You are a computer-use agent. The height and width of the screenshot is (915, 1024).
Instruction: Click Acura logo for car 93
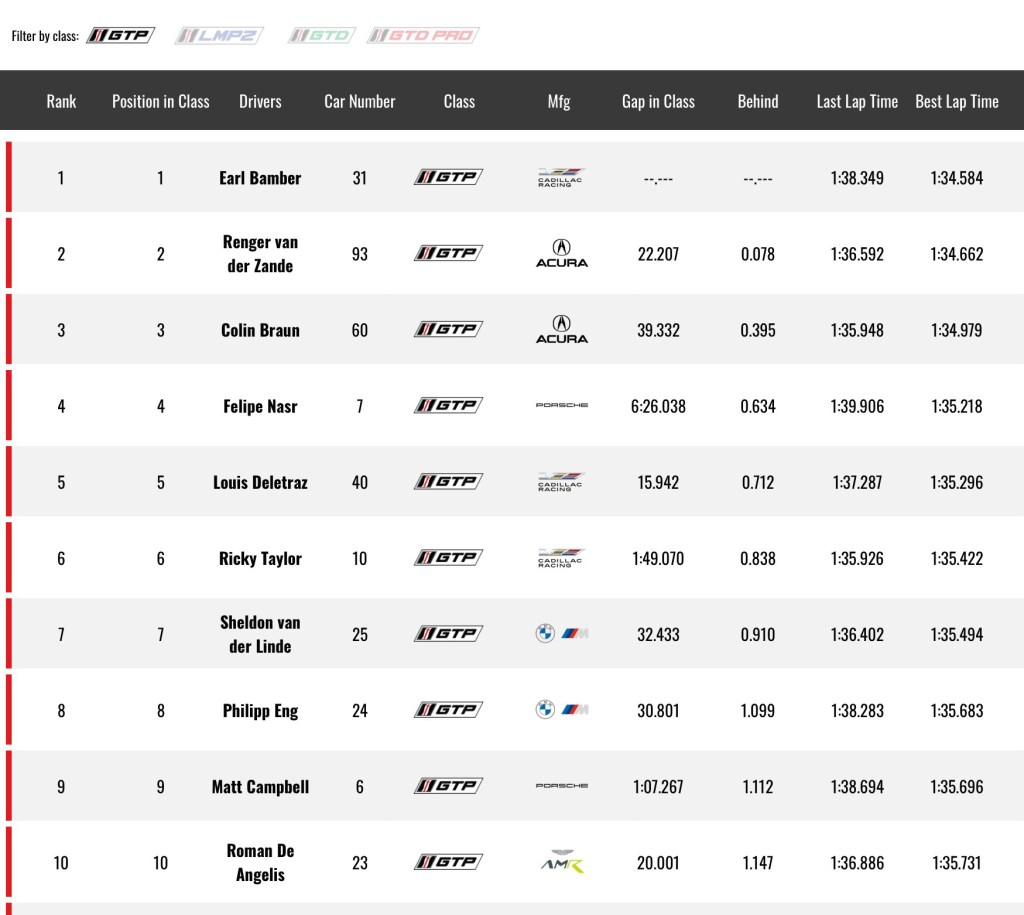tap(562, 253)
